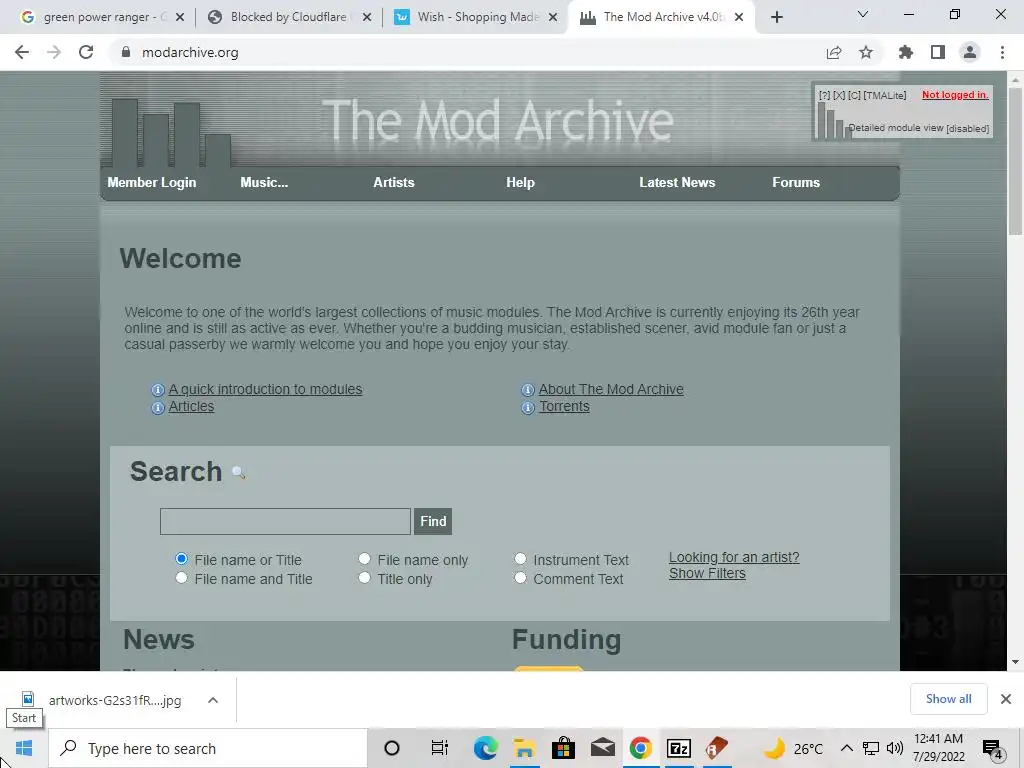Click the volume speaker tray icon
Image resolution: width=1024 pixels, height=768 pixels.
coord(895,748)
